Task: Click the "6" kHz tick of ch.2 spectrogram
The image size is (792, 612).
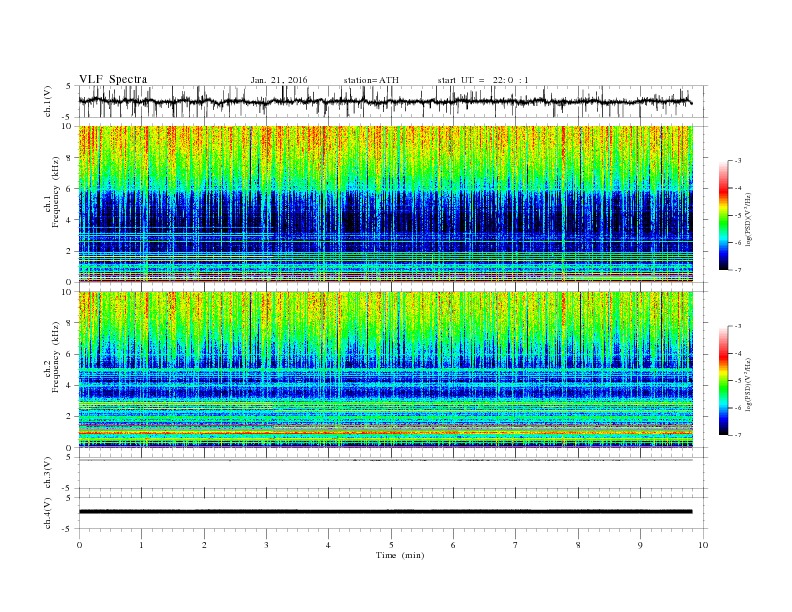Action: coord(70,354)
